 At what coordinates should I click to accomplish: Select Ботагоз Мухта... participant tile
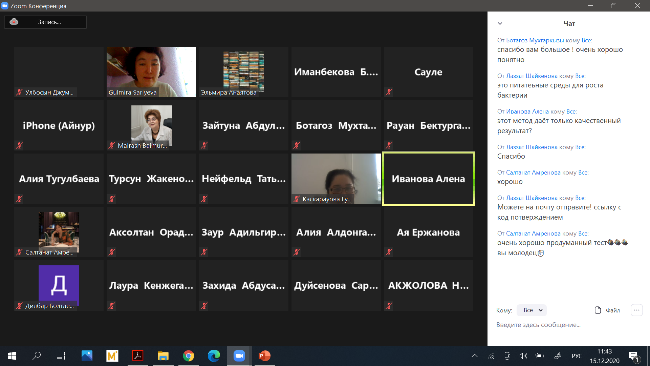point(336,125)
